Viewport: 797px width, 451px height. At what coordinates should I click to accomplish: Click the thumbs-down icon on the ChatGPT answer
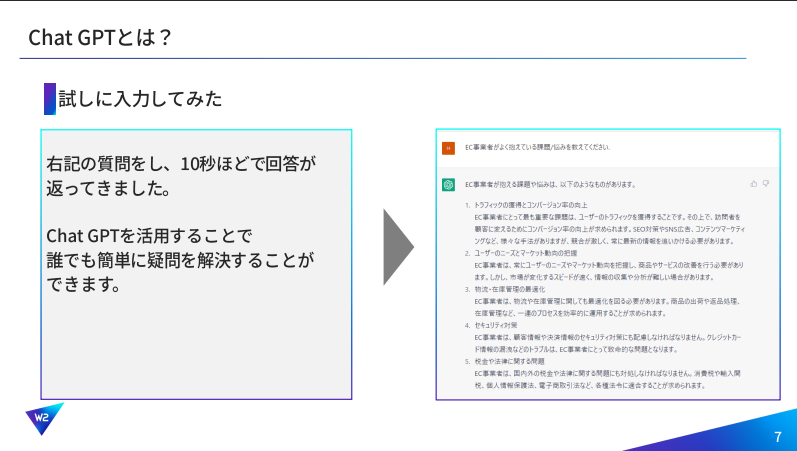pos(765,184)
